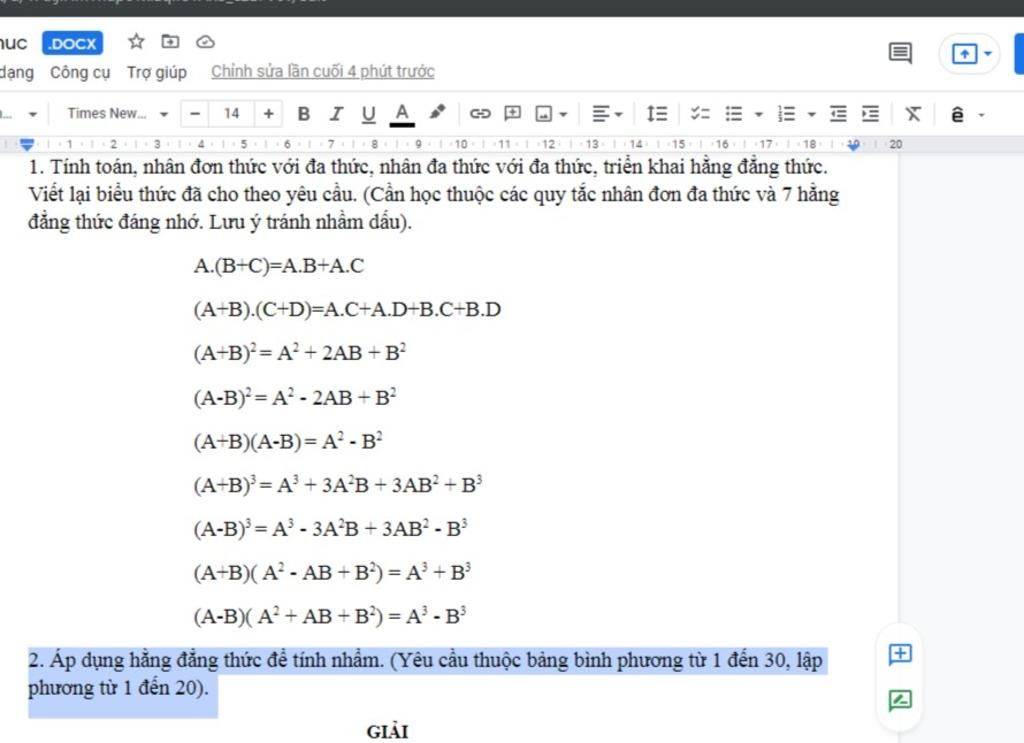The width and height of the screenshot is (1024, 743).
Task: Click the formula (A-B)³ = A³ - 3A²B + 3AB² - B³
Action: [x=330, y=528]
